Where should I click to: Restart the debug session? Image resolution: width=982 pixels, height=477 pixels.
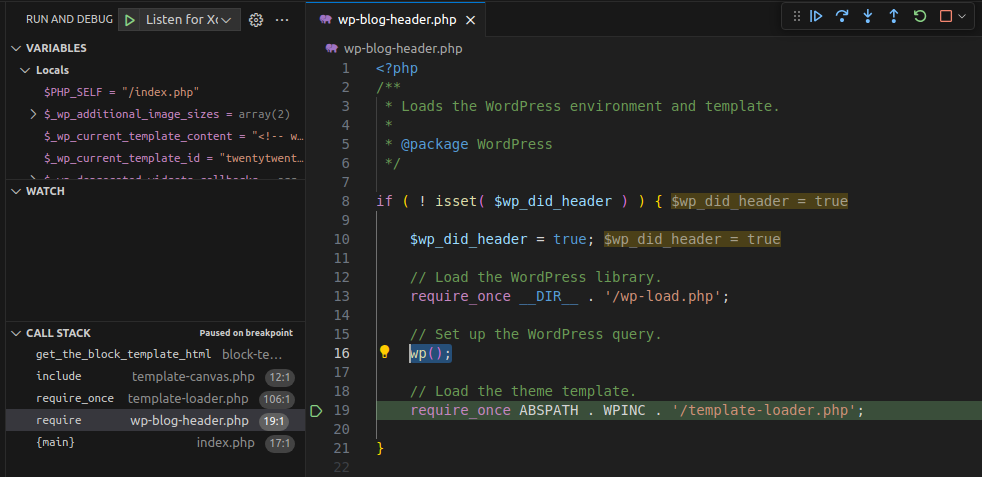click(x=920, y=17)
